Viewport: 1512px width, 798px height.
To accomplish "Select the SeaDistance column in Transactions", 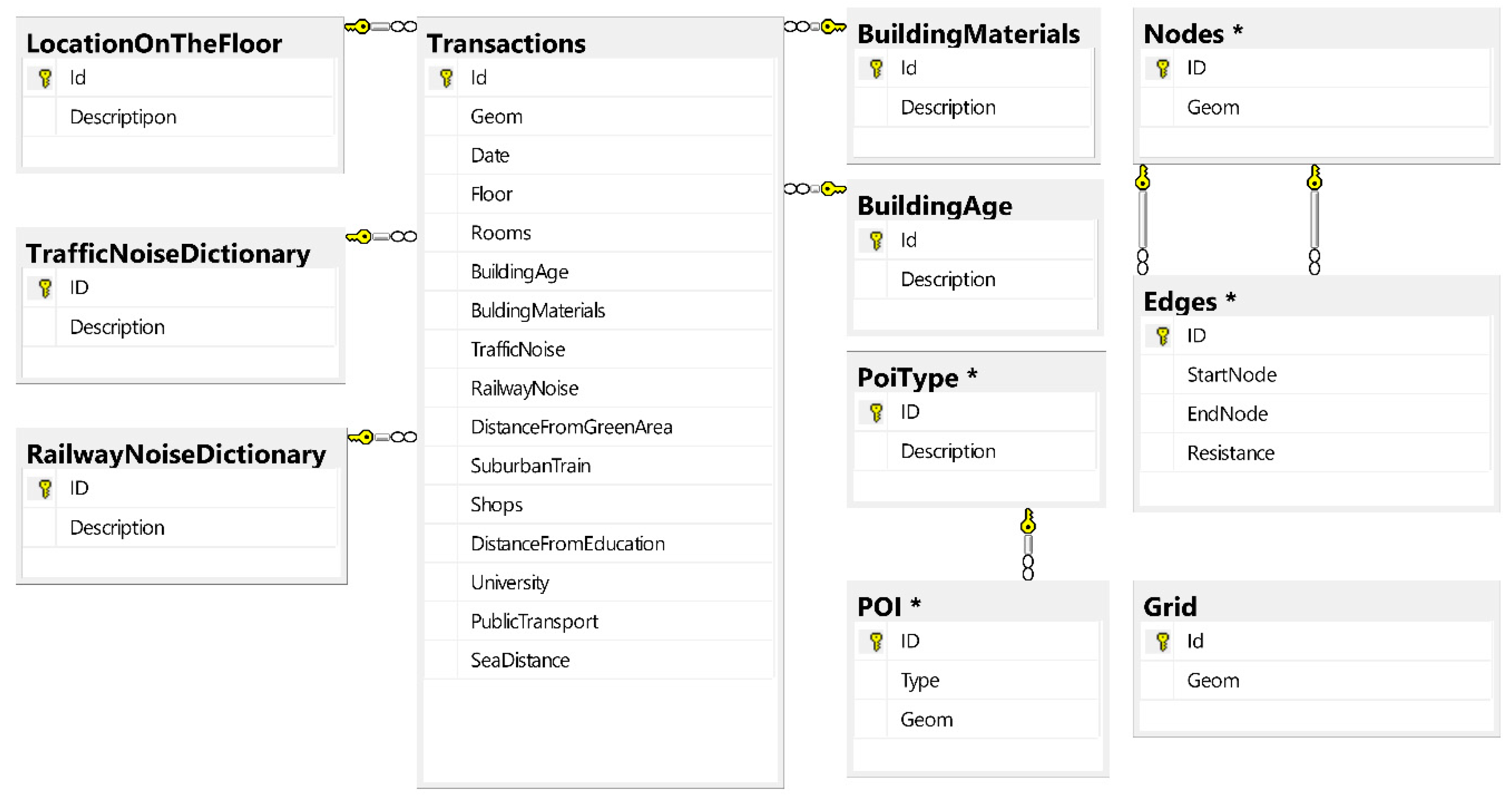I will tap(520, 660).
